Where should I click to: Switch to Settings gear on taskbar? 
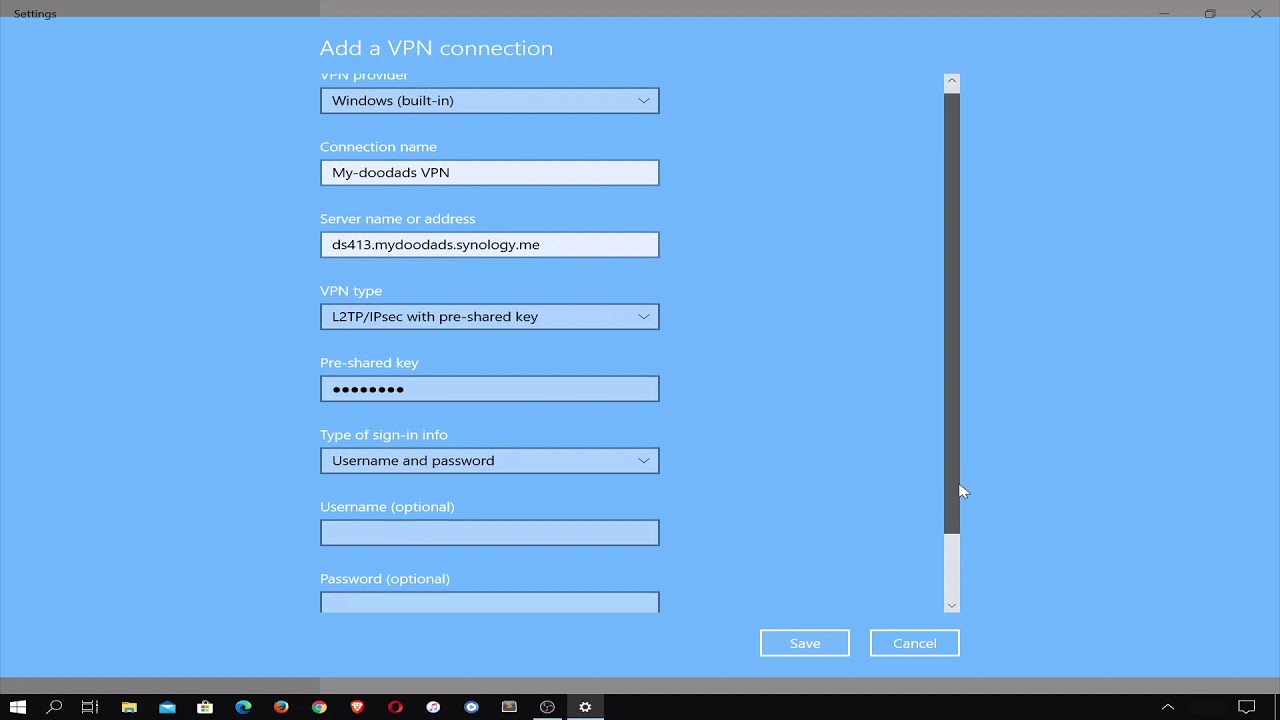[585, 707]
